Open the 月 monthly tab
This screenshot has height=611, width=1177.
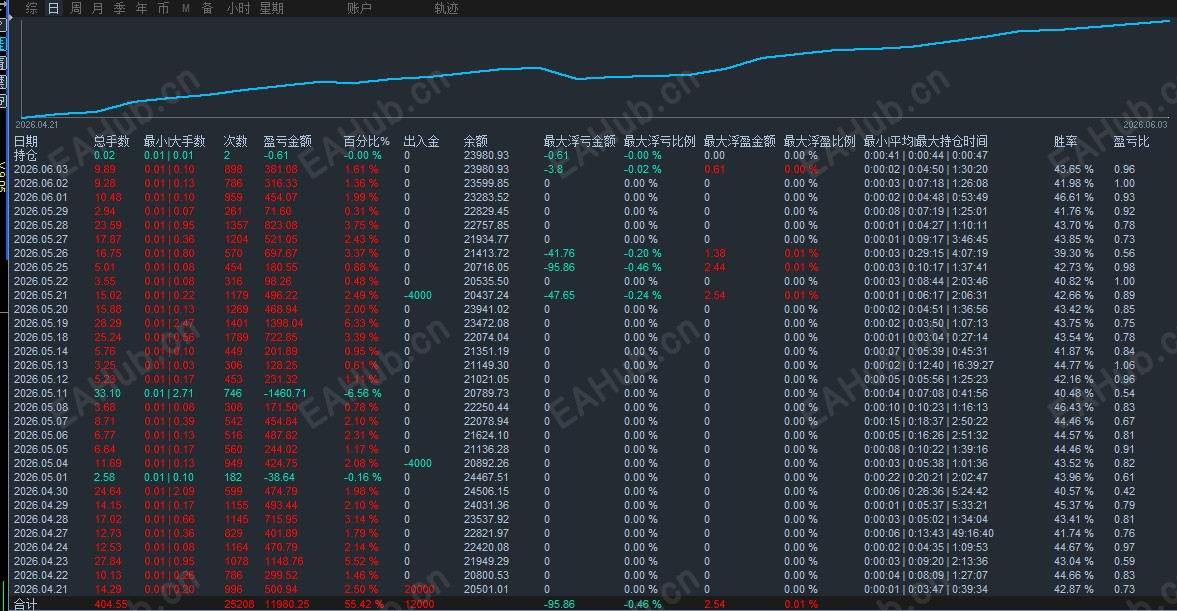(x=98, y=8)
